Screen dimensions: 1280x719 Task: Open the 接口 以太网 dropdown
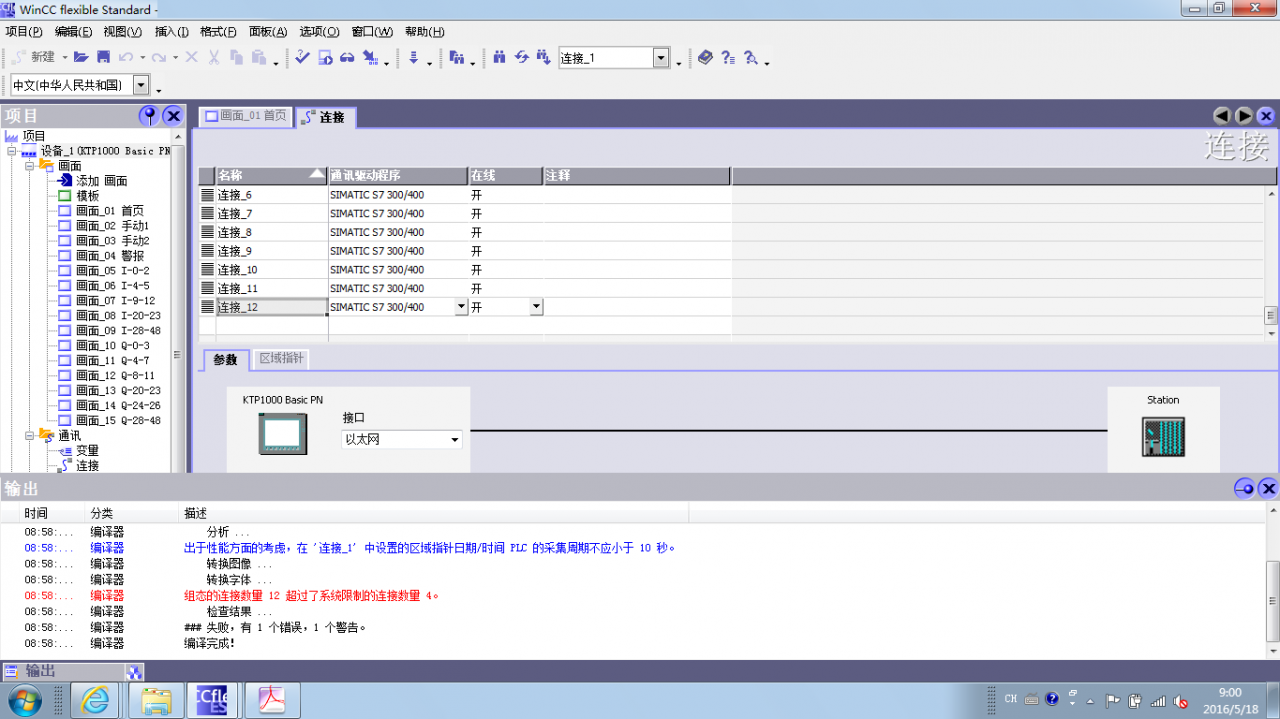[x=455, y=440]
